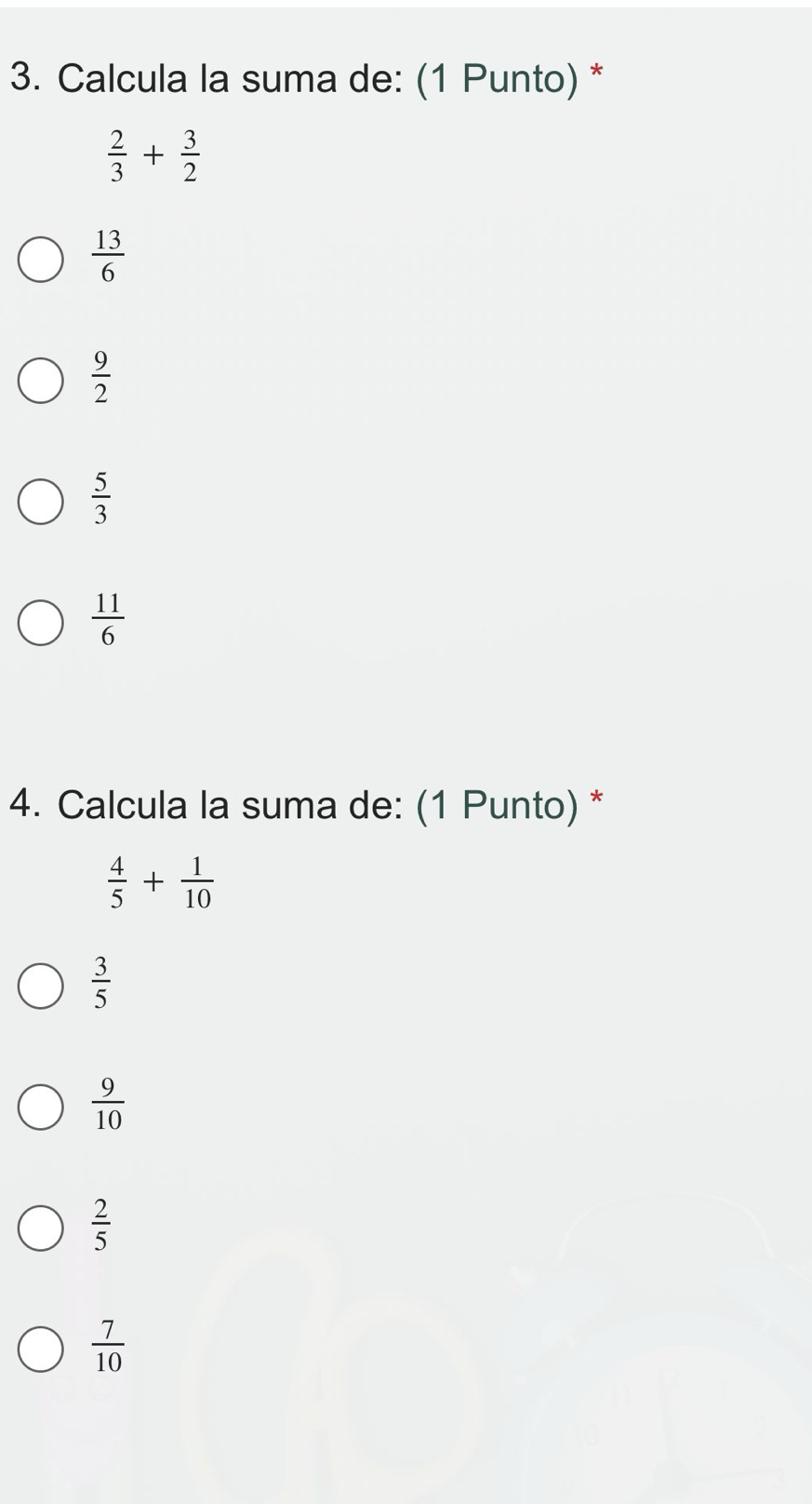Click the question 3 heading text
The height and width of the screenshot is (1504, 812).
[x=307, y=78]
